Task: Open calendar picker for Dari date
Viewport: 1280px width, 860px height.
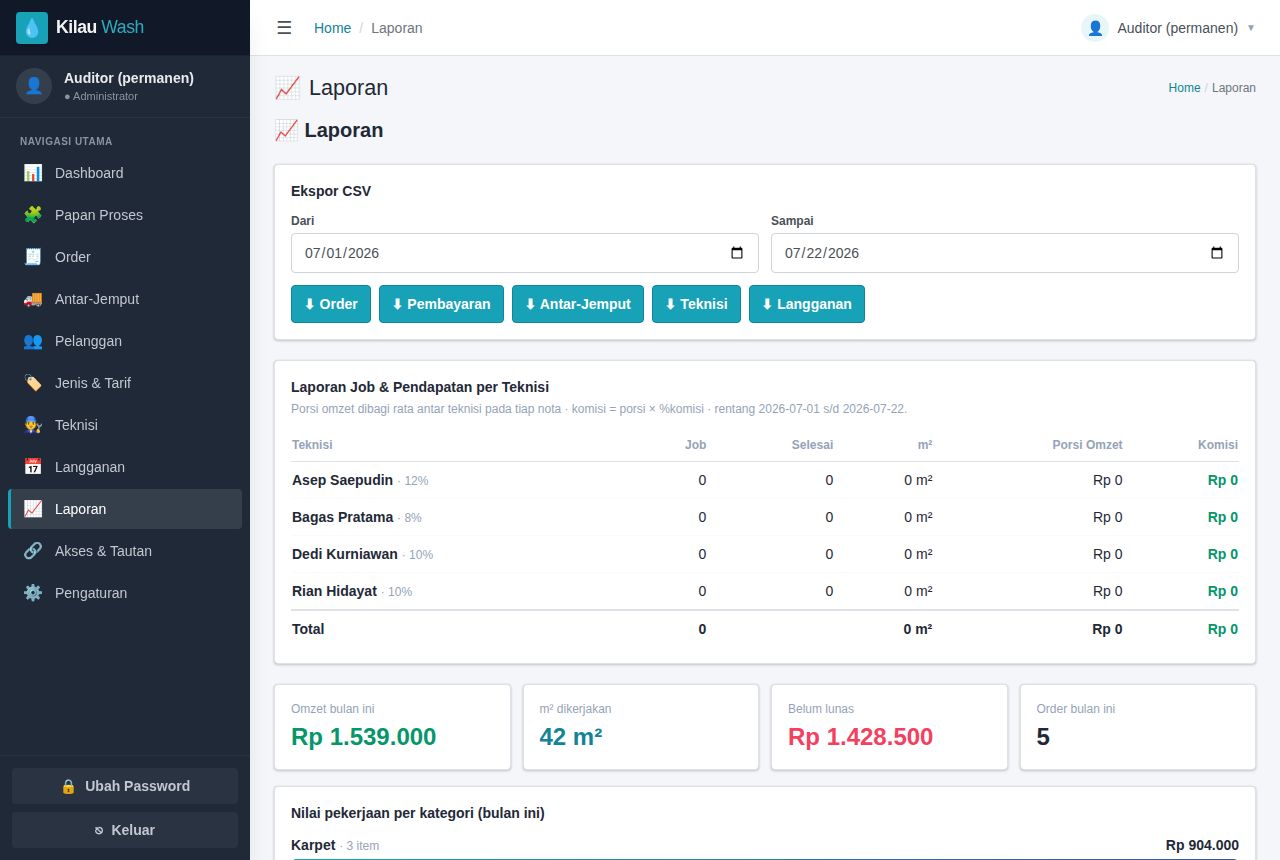Action: [x=737, y=253]
